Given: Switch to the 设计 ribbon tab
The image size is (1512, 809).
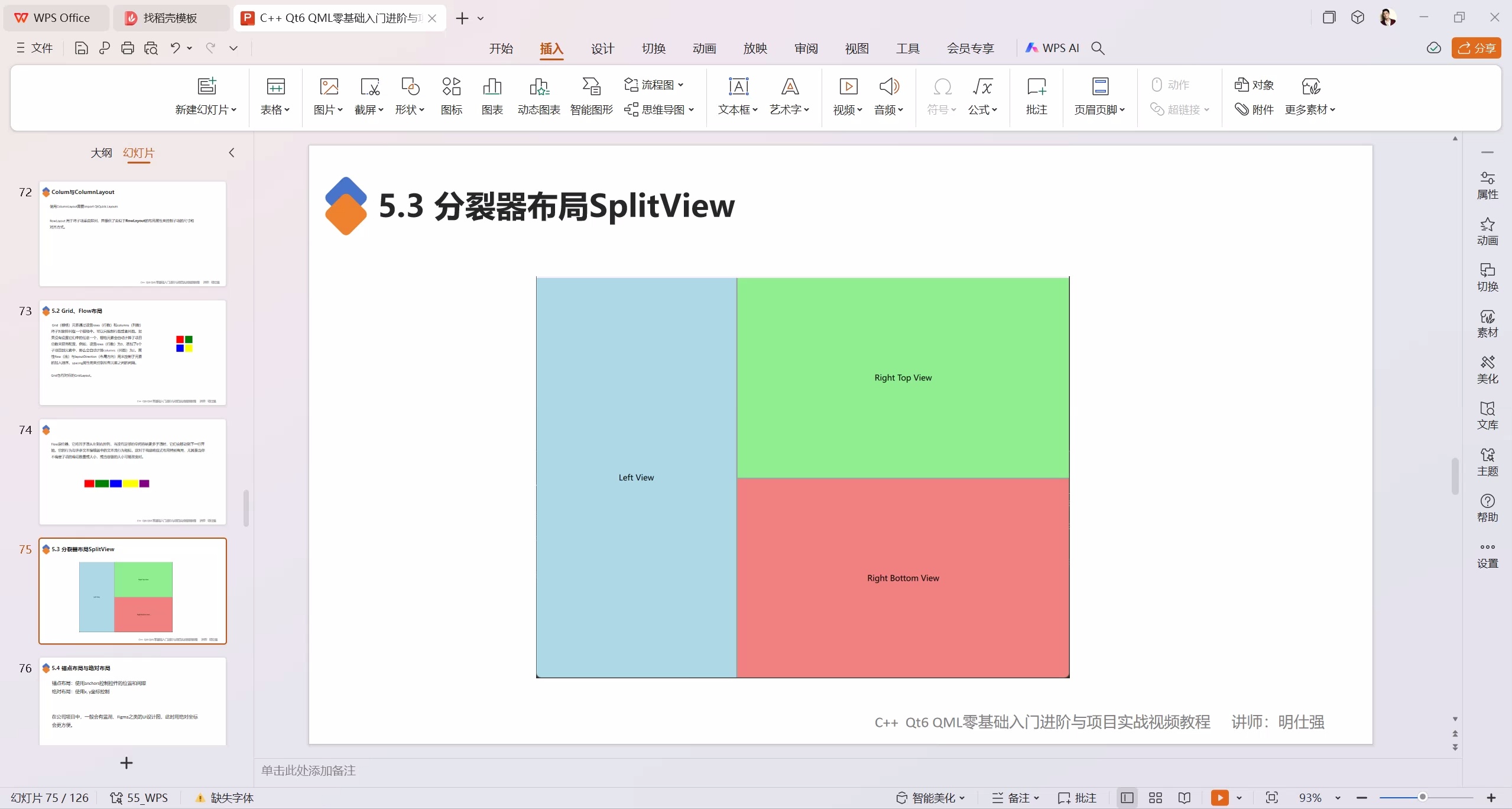Looking at the screenshot, I should click(x=601, y=48).
